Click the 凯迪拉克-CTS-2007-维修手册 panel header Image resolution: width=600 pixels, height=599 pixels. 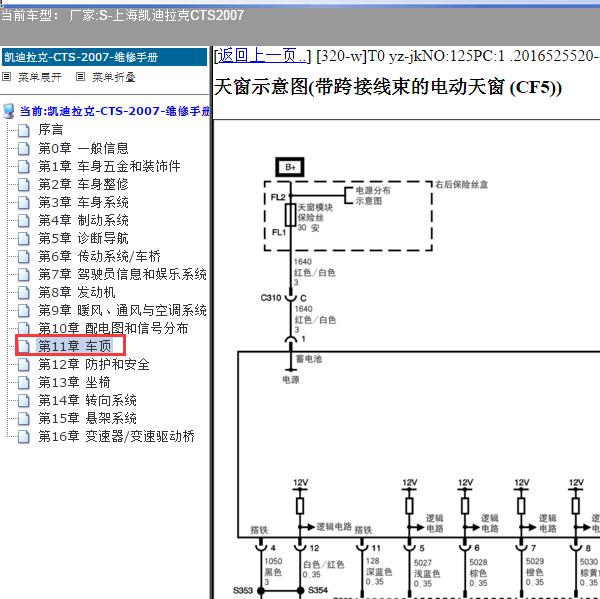point(104,57)
